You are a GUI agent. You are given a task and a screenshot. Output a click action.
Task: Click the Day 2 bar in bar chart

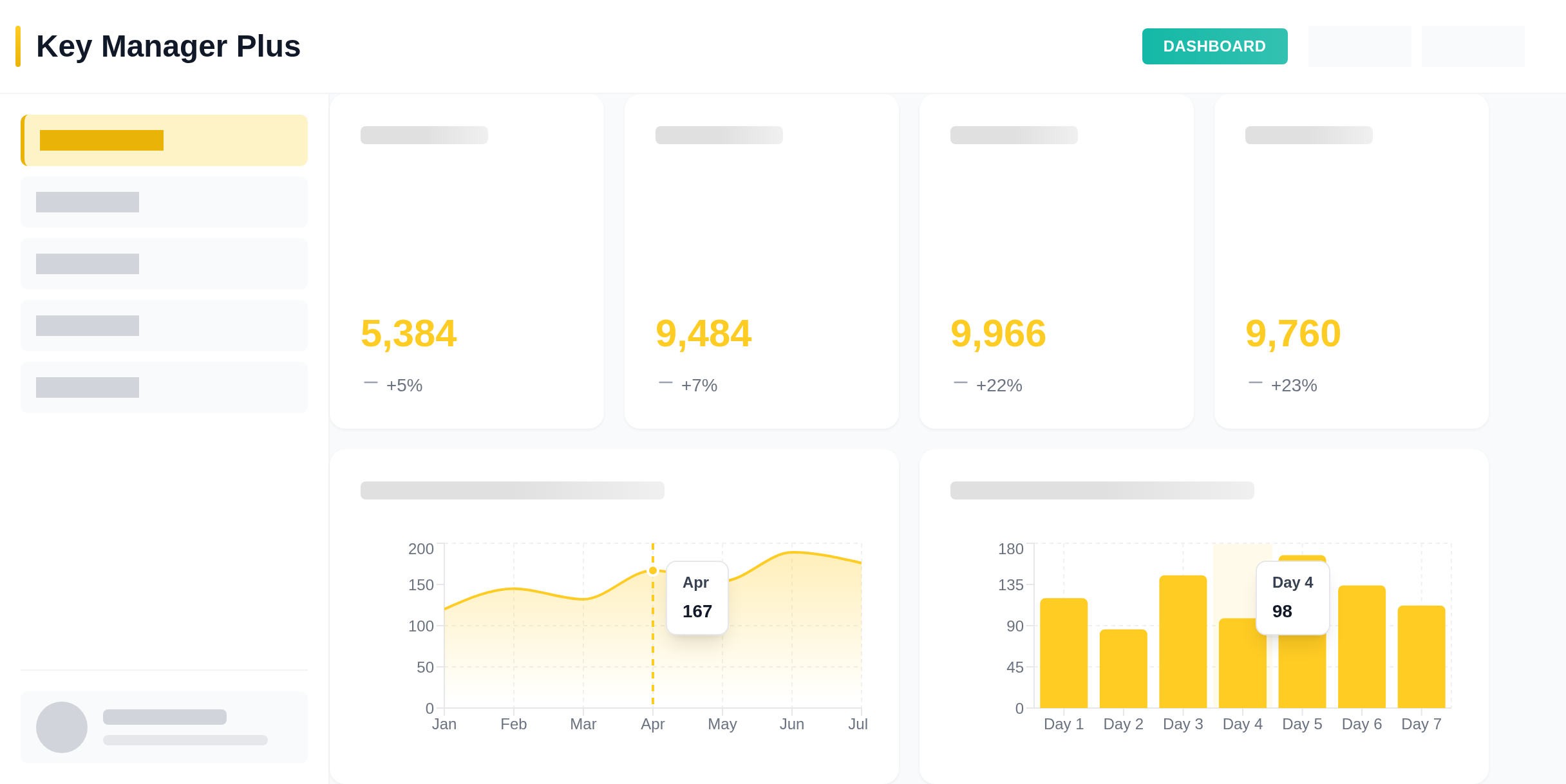tap(1123, 669)
